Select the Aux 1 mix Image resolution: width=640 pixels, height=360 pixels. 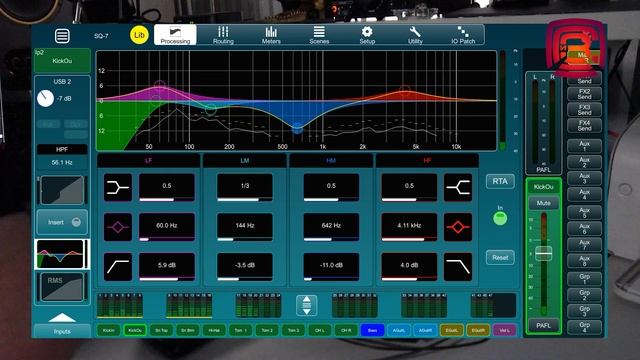tap(584, 146)
